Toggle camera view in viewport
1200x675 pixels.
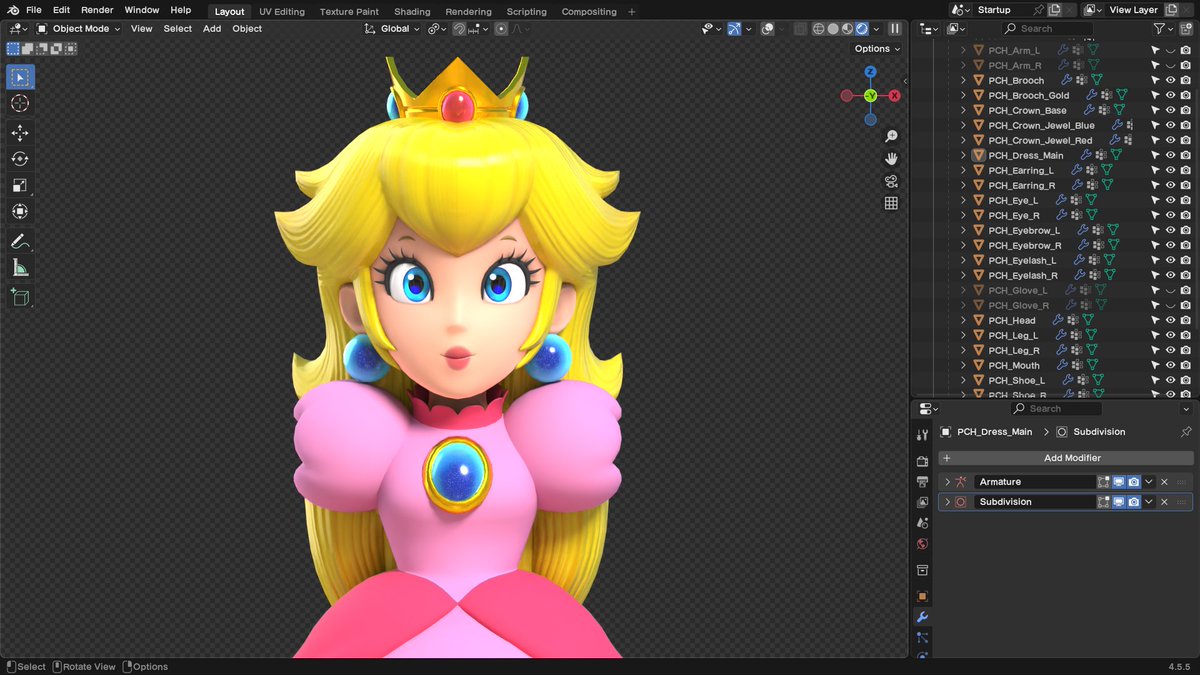pyautogui.click(x=891, y=181)
